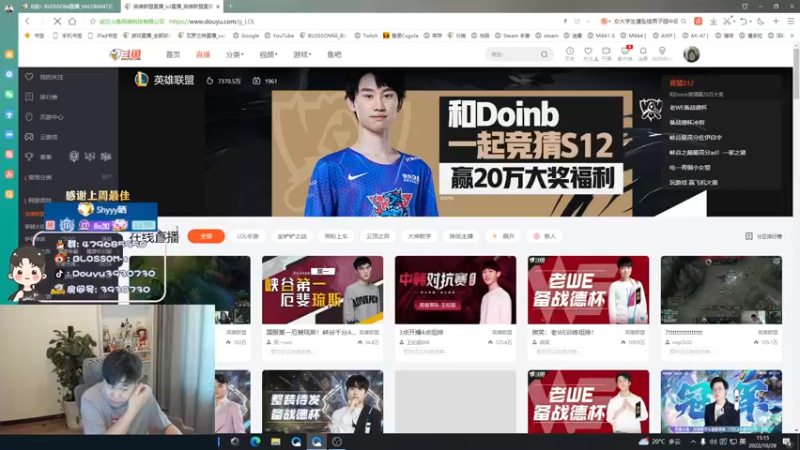
Task: Select 云顶之弈 filter pill
Action: [x=378, y=236]
